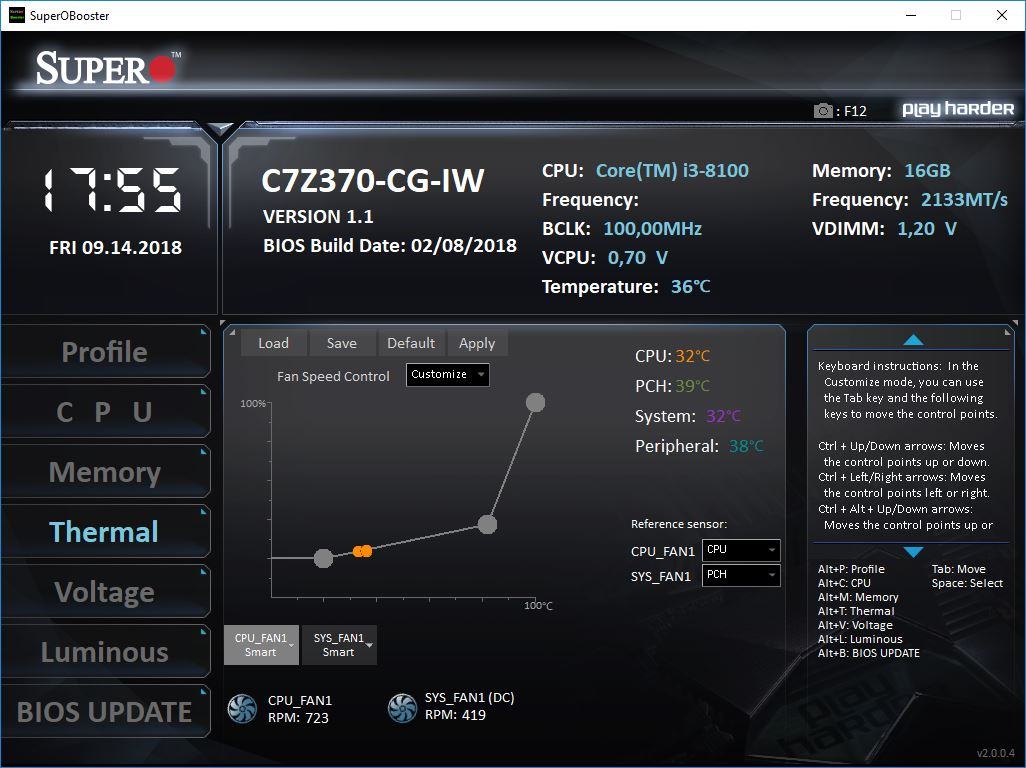The width and height of the screenshot is (1026, 768).
Task: Click the Load button
Action: tap(274, 343)
